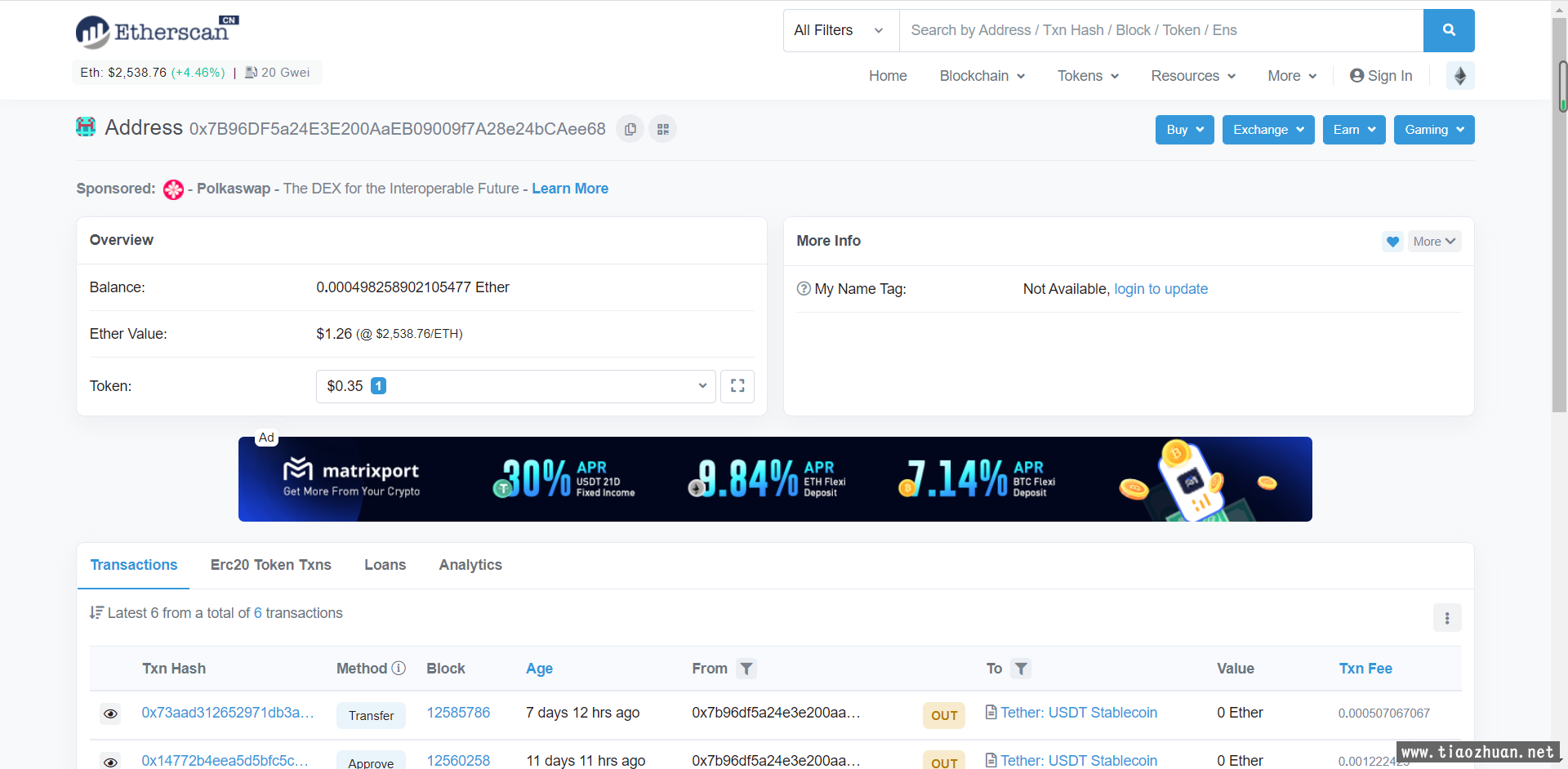1568x769 pixels.
Task: Click contract icon in block 12560258 row
Action: coord(991,760)
